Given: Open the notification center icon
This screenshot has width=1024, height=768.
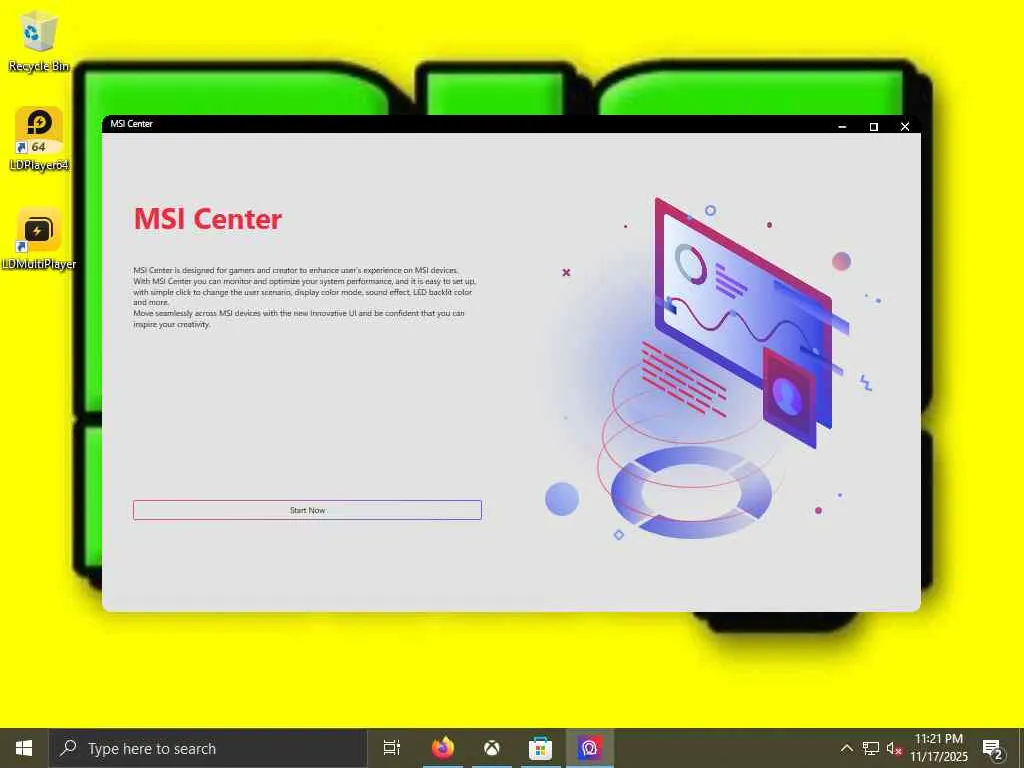Looking at the screenshot, I should click(993, 748).
